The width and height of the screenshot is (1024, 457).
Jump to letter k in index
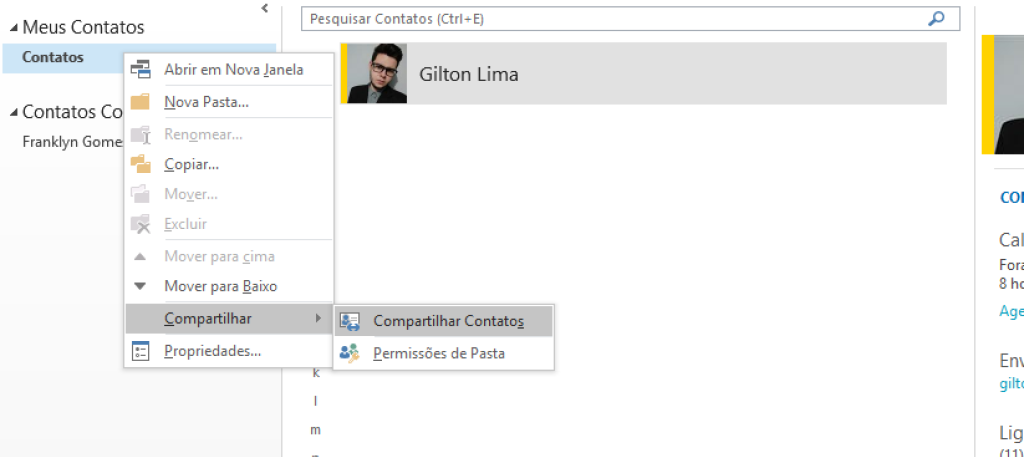[x=316, y=373]
